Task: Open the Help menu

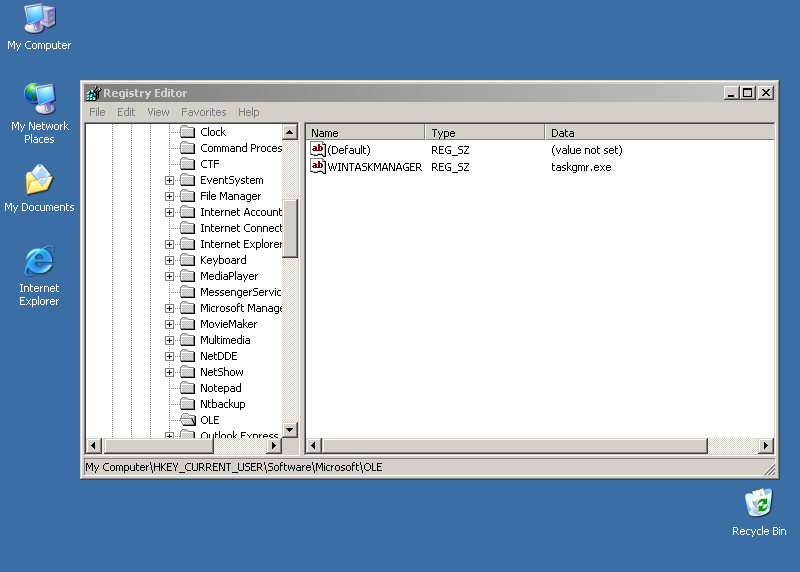Action: tap(248, 112)
